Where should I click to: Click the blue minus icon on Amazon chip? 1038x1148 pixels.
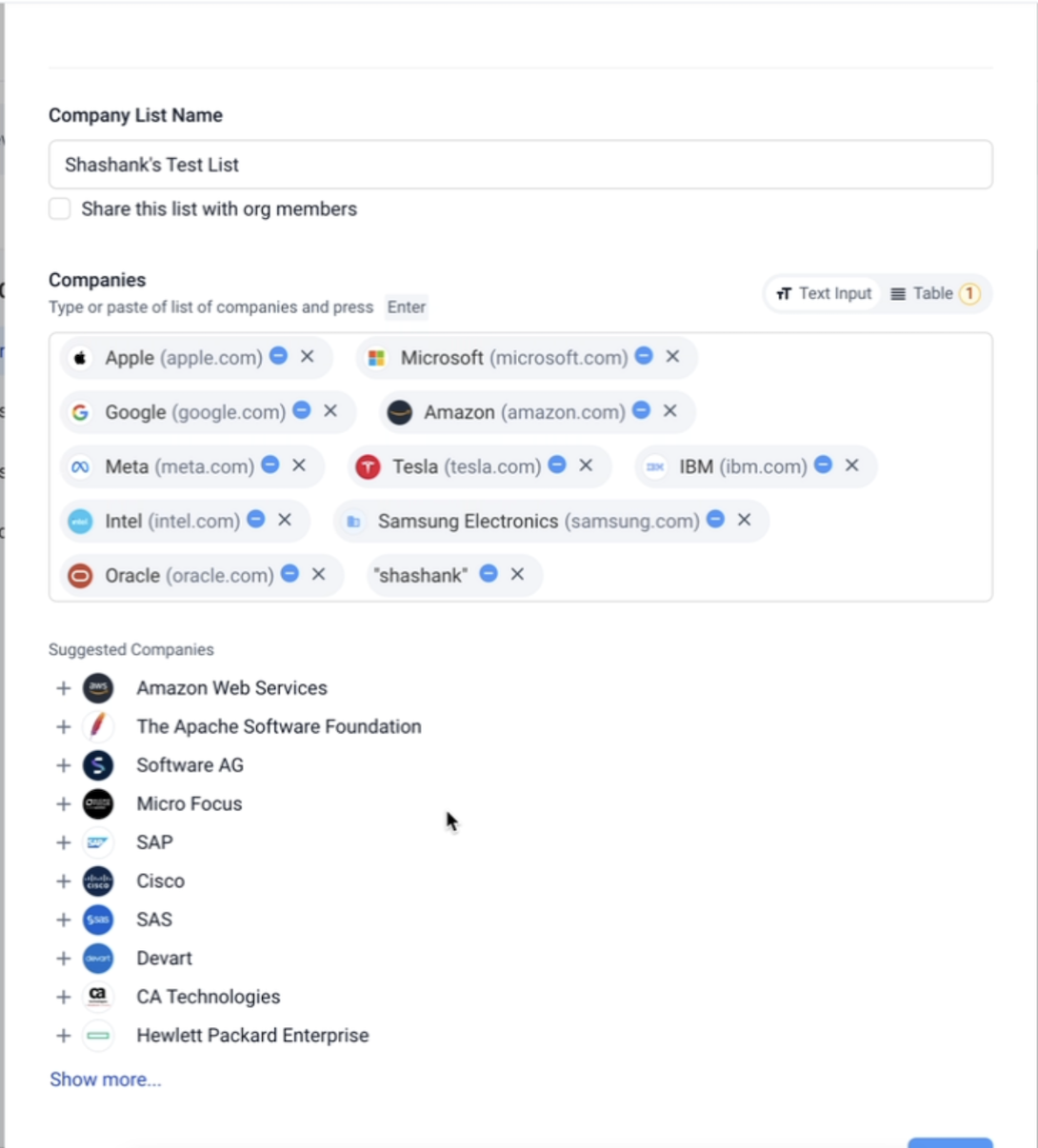[642, 410]
